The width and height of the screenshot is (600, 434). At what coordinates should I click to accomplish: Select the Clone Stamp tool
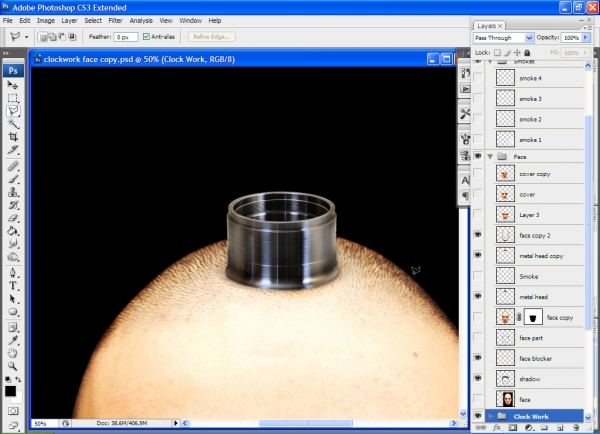click(x=13, y=192)
